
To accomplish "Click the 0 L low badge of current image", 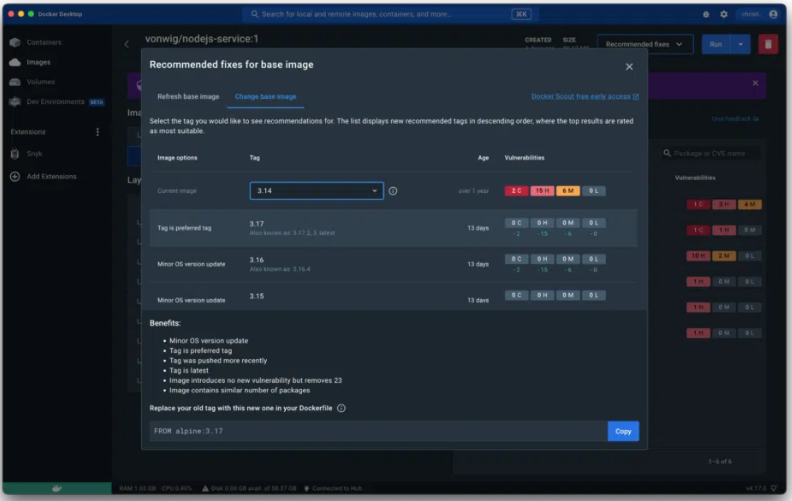I will pos(593,191).
